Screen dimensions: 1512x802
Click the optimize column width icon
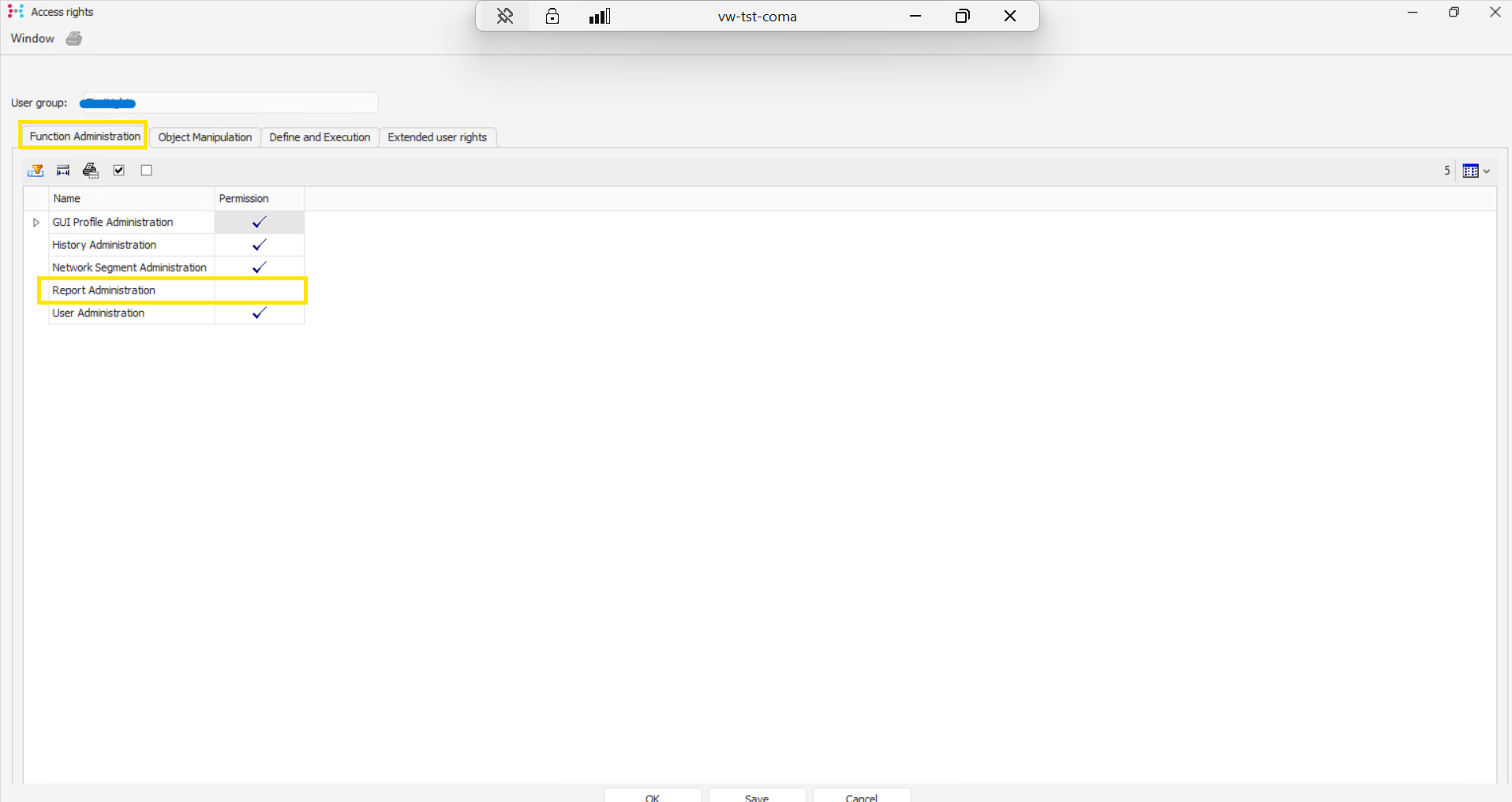tap(63, 171)
